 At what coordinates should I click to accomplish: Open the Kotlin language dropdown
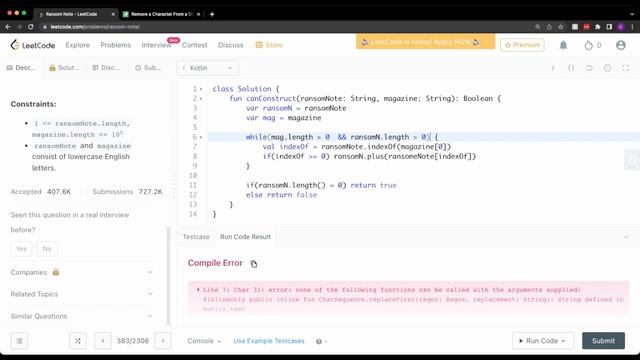pos(208,68)
